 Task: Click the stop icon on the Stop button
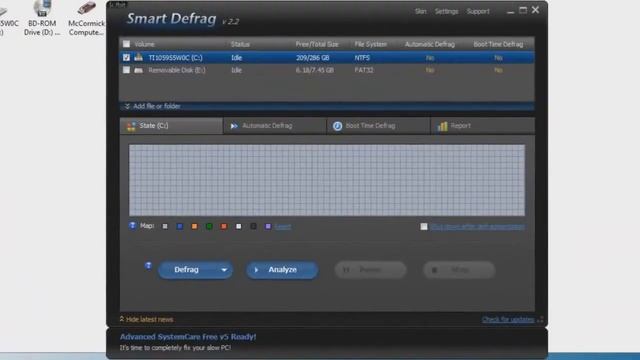pyautogui.click(x=434, y=270)
